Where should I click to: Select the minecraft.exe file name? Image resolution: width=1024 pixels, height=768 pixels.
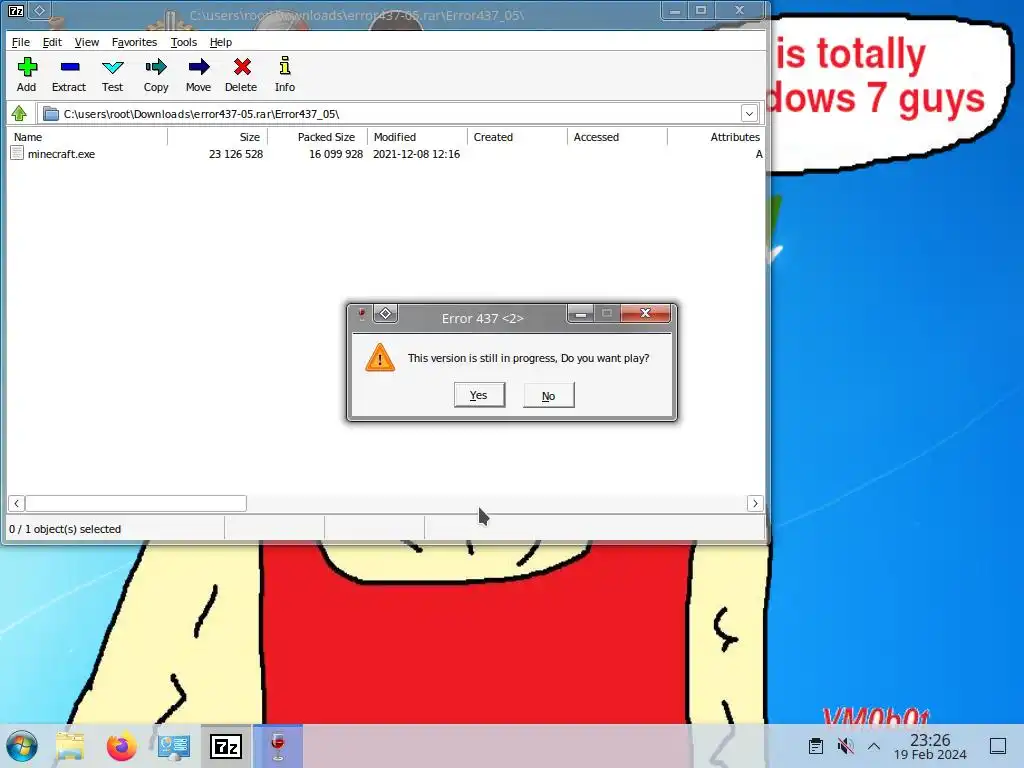(x=61, y=154)
